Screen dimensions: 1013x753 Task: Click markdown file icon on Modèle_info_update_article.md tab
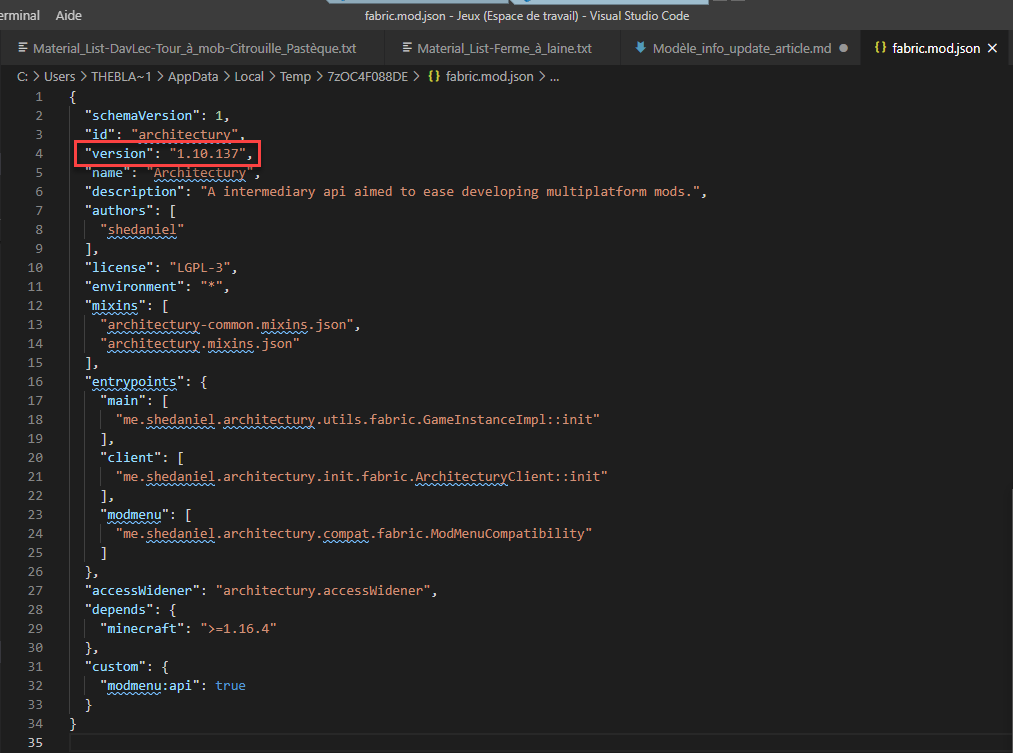pyautogui.click(x=640, y=47)
